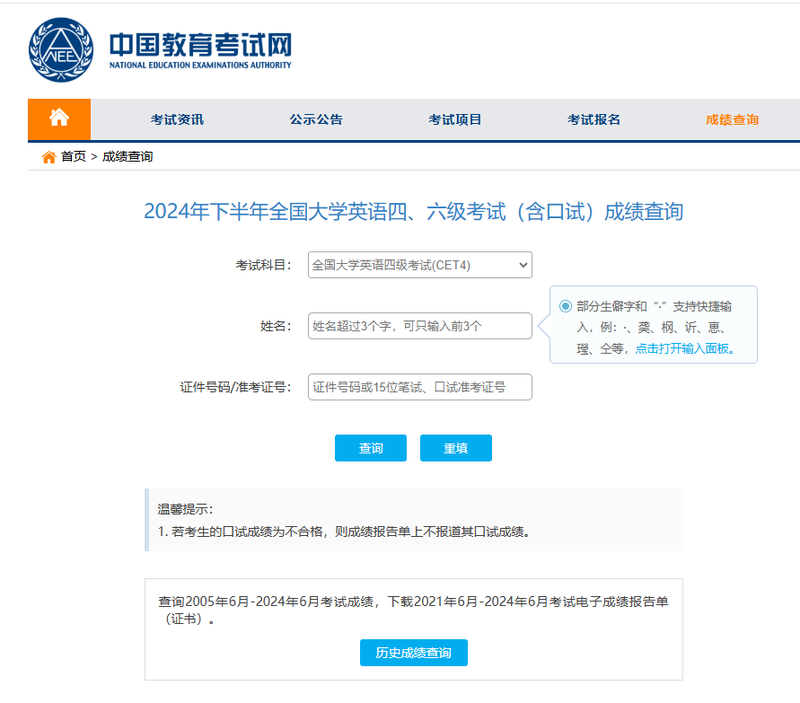Click the 2024年下半年 CET score query heading

[x=413, y=211]
